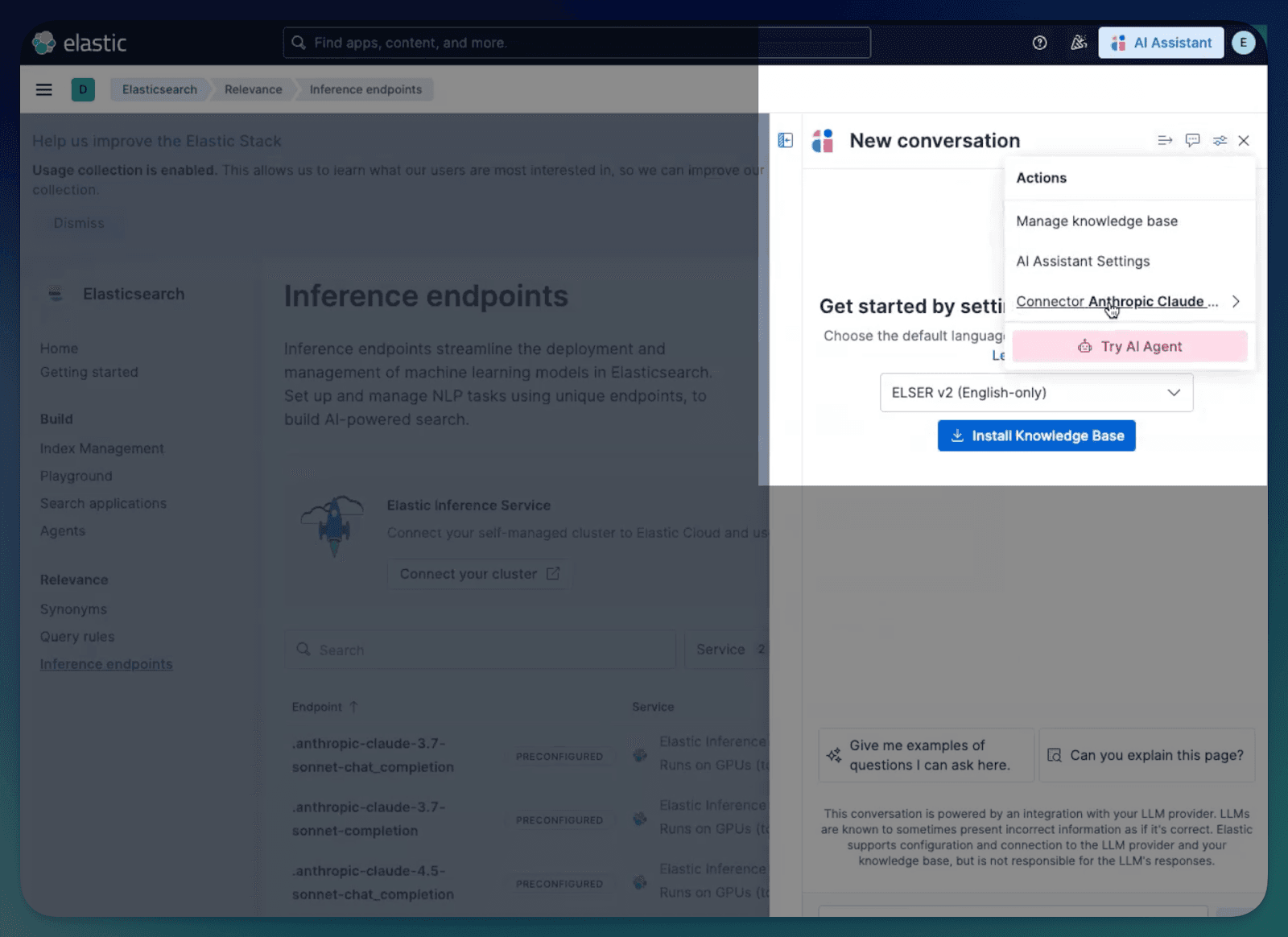The width and height of the screenshot is (1288, 937).
Task: Click the new conversation arrow icon in flyout header
Action: point(1165,139)
